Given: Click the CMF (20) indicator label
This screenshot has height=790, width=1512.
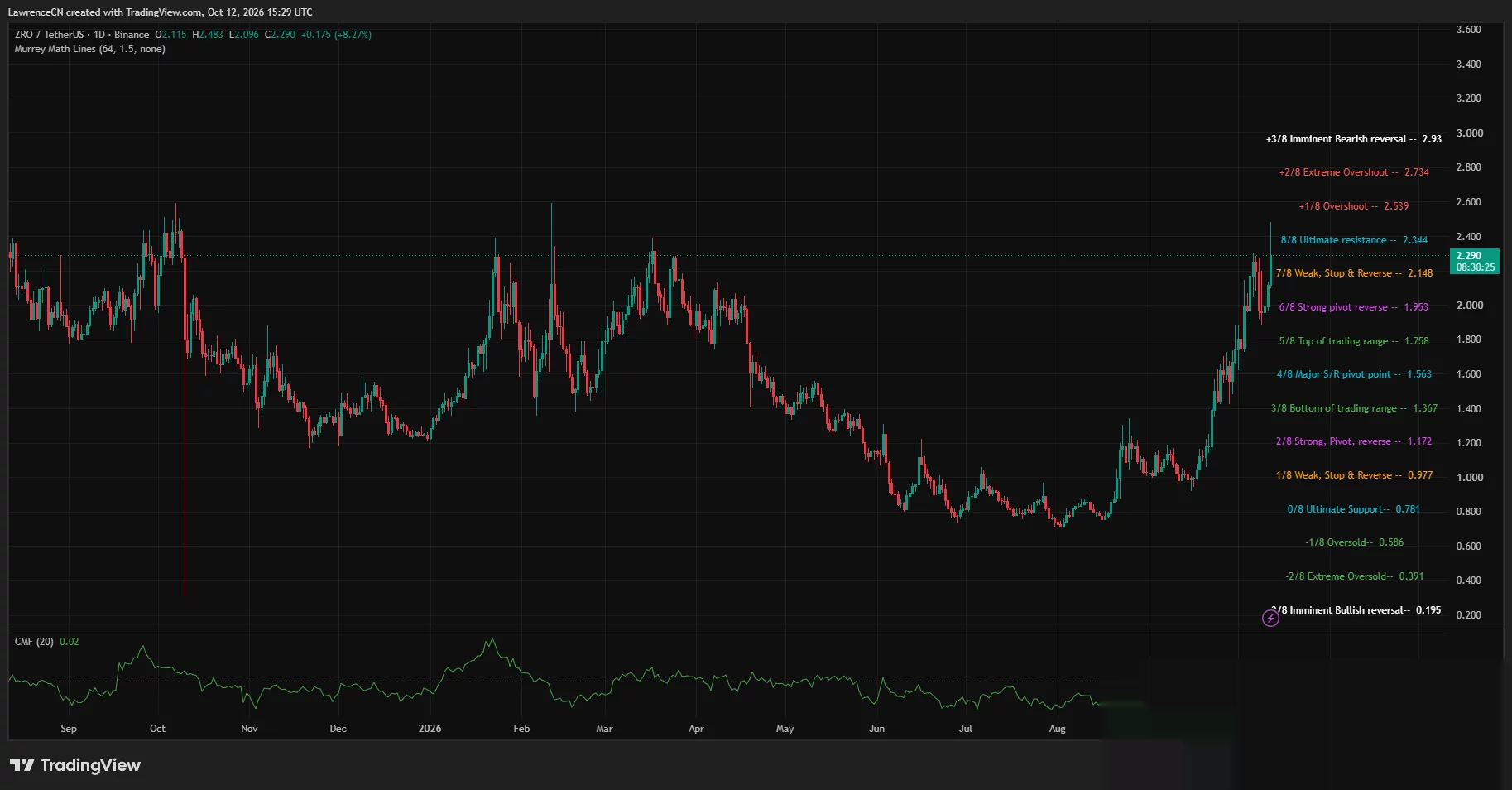Looking at the screenshot, I should pos(34,642).
